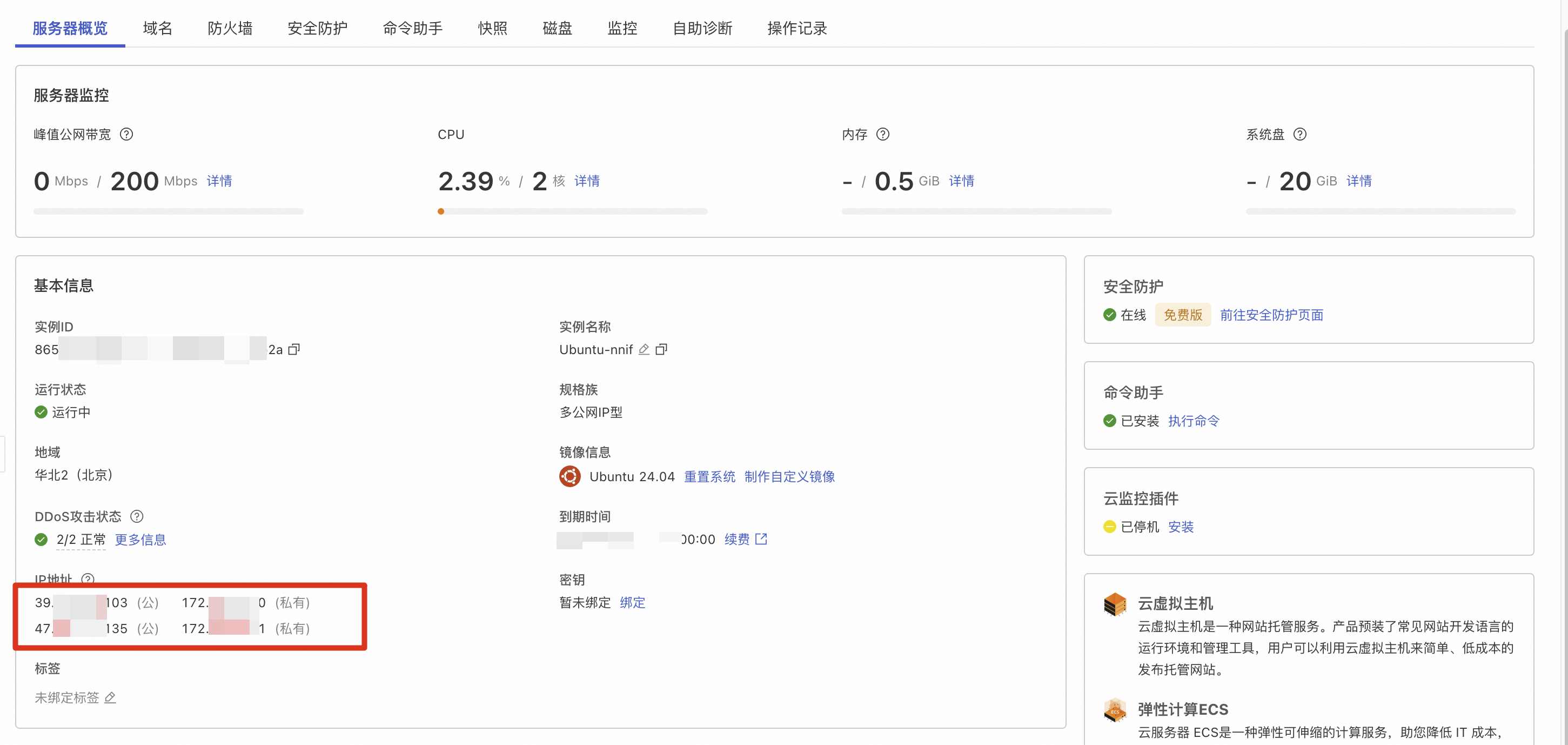Edit the instance name Ubuntu-nnif pencil icon
The width and height of the screenshot is (1568, 745).
click(x=644, y=350)
